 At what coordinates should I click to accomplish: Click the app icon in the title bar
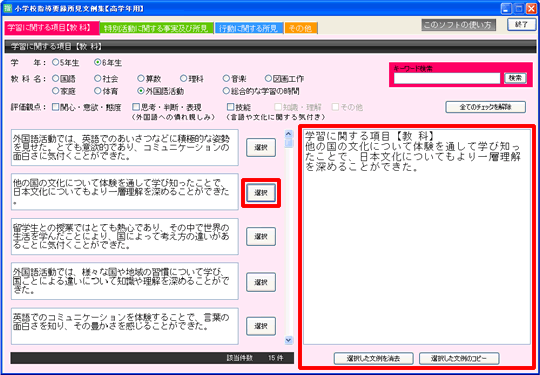[x=8, y=9]
